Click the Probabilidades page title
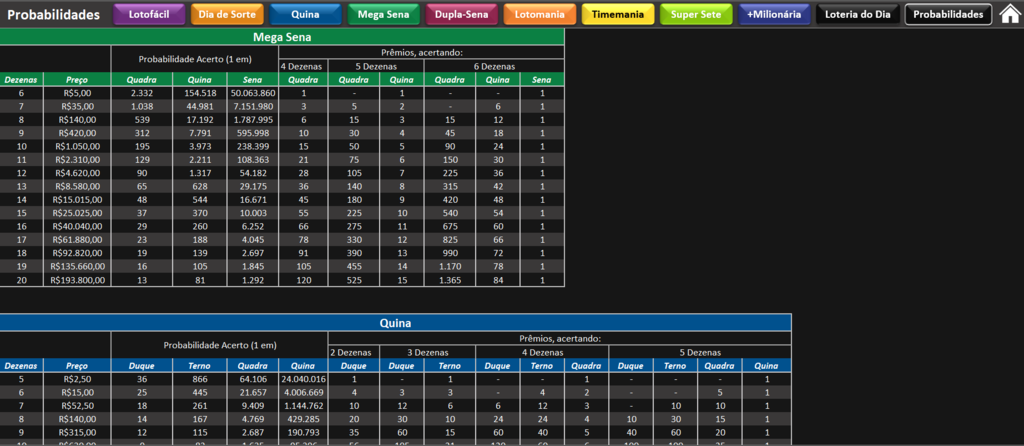Viewport: 1024px width, 446px height. pos(54,14)
